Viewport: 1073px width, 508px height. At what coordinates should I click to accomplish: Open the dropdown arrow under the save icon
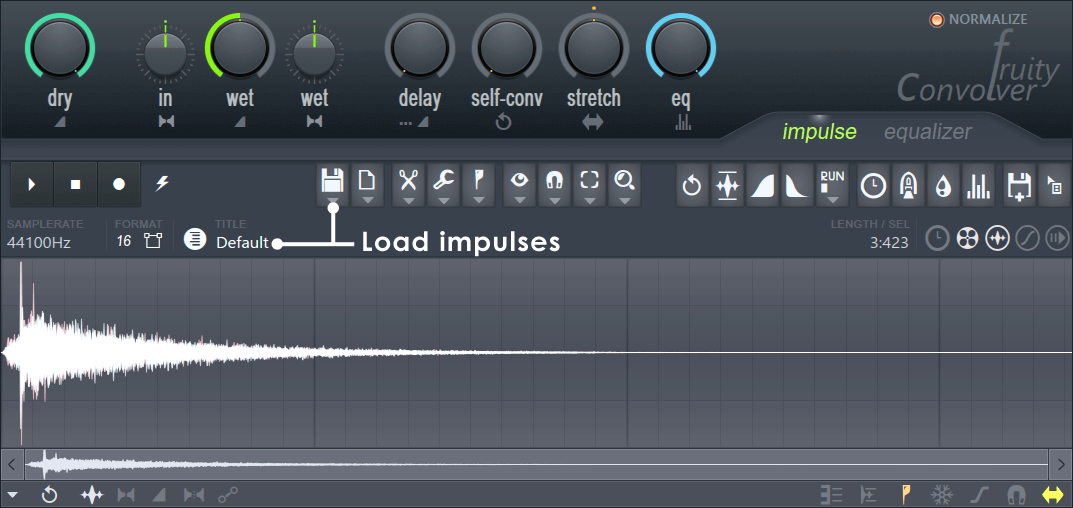pos(332,201)
